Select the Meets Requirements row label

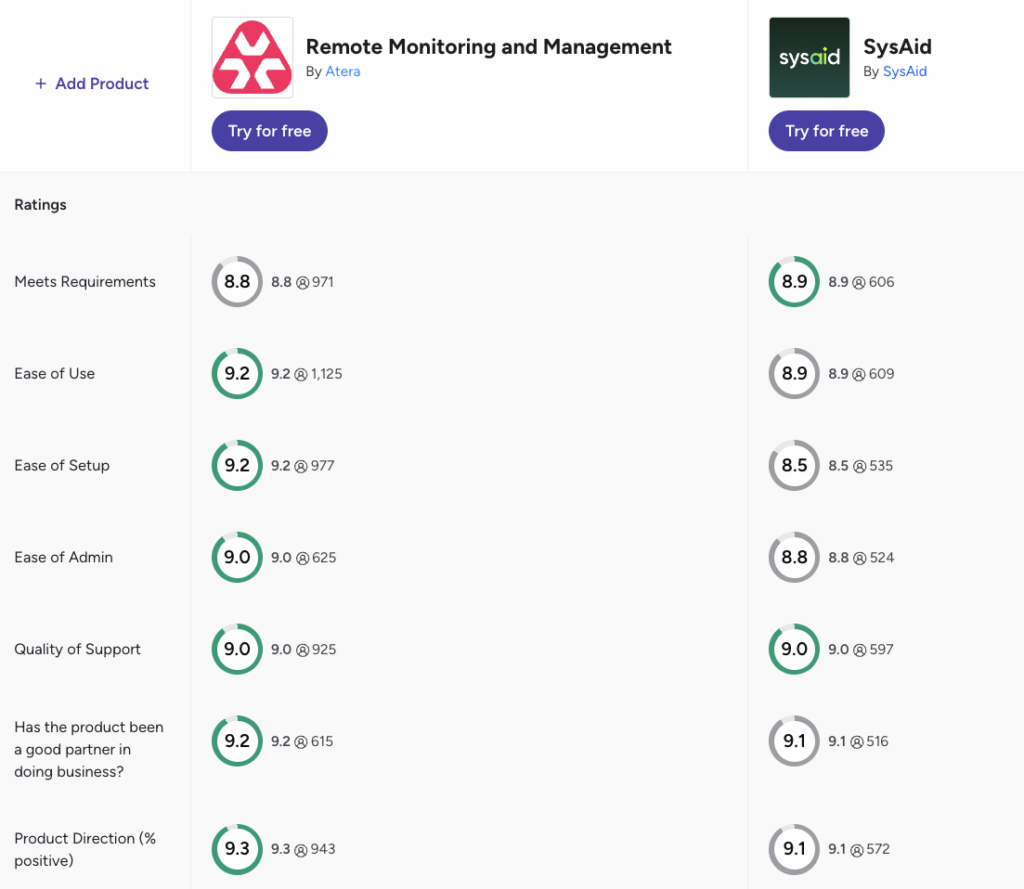(85, 282)
